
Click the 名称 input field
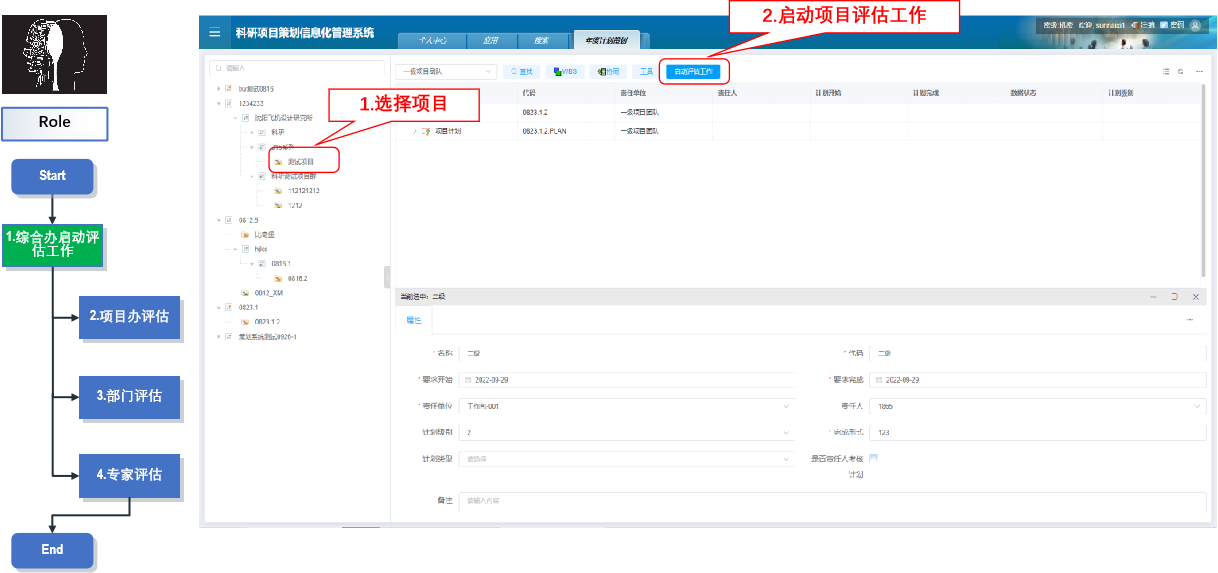(x=628, y=353)
